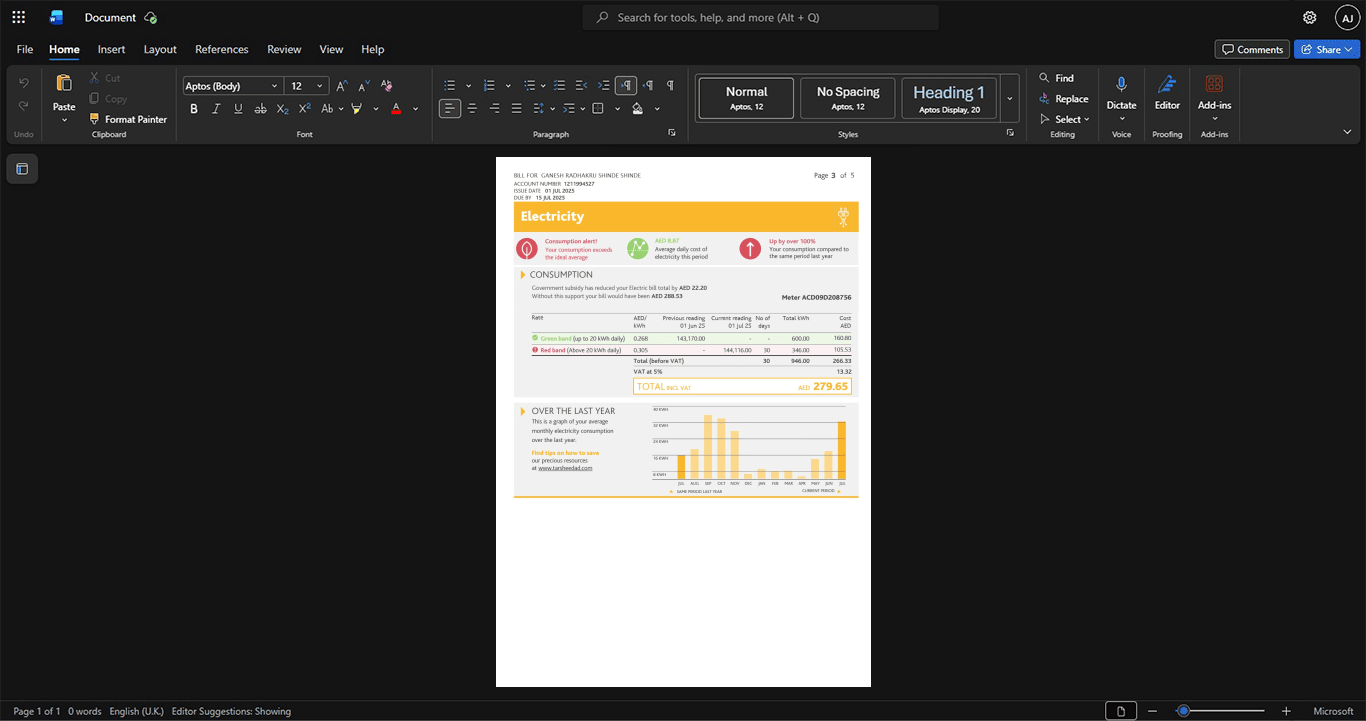Open the navigation pane icon
This screenshot has height=721, width=1366.
tap(22, 169)
